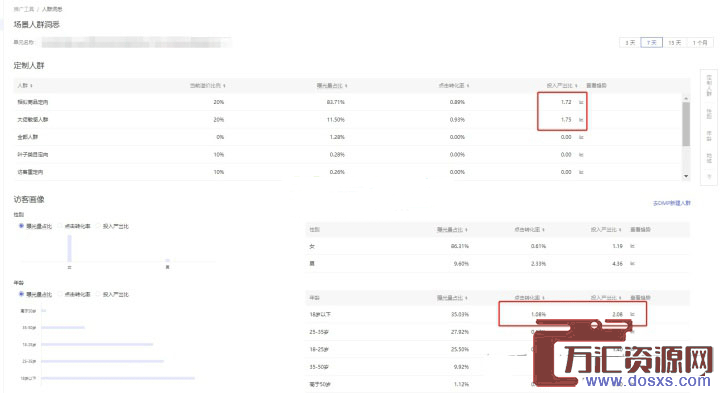Sort custom audience table by 点击转化率
Image resolution: width=720 pixels, height=393 pixels.
[454, 85]
